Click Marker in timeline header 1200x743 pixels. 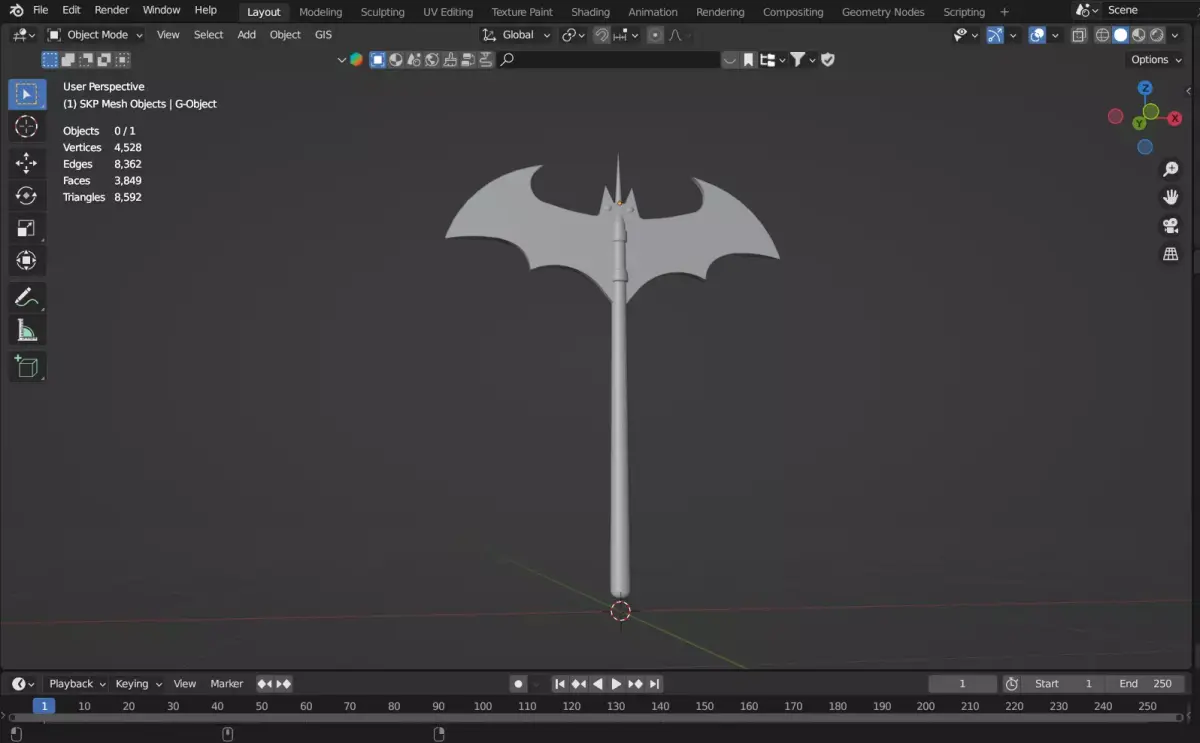[x=227, y=684]
